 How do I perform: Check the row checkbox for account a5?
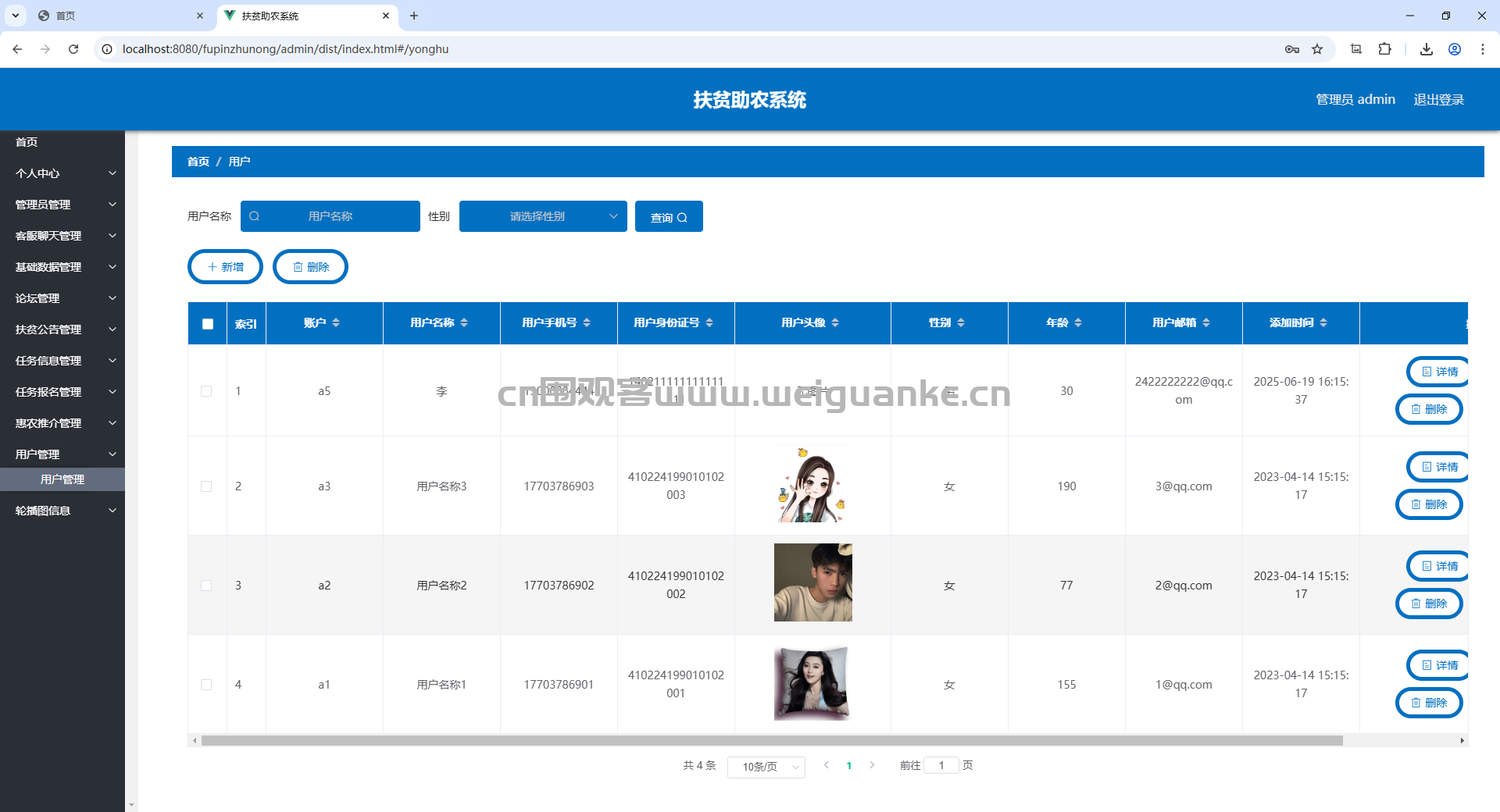point(206,391)
